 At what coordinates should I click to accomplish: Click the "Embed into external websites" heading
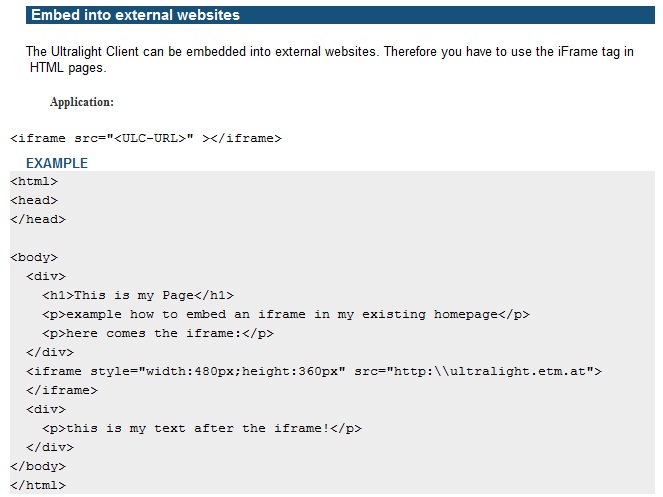click(135, 15)
